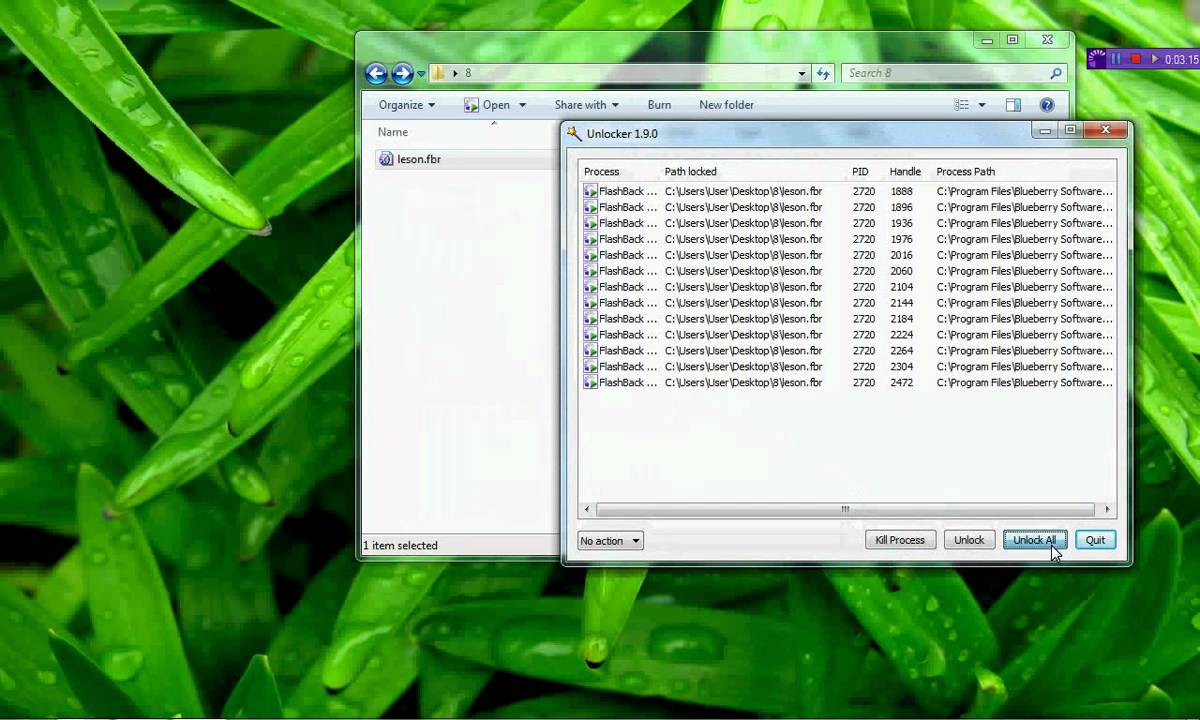Click handle value 2060
Viewport: 1200px width, 720px height.
pos(901,271)
